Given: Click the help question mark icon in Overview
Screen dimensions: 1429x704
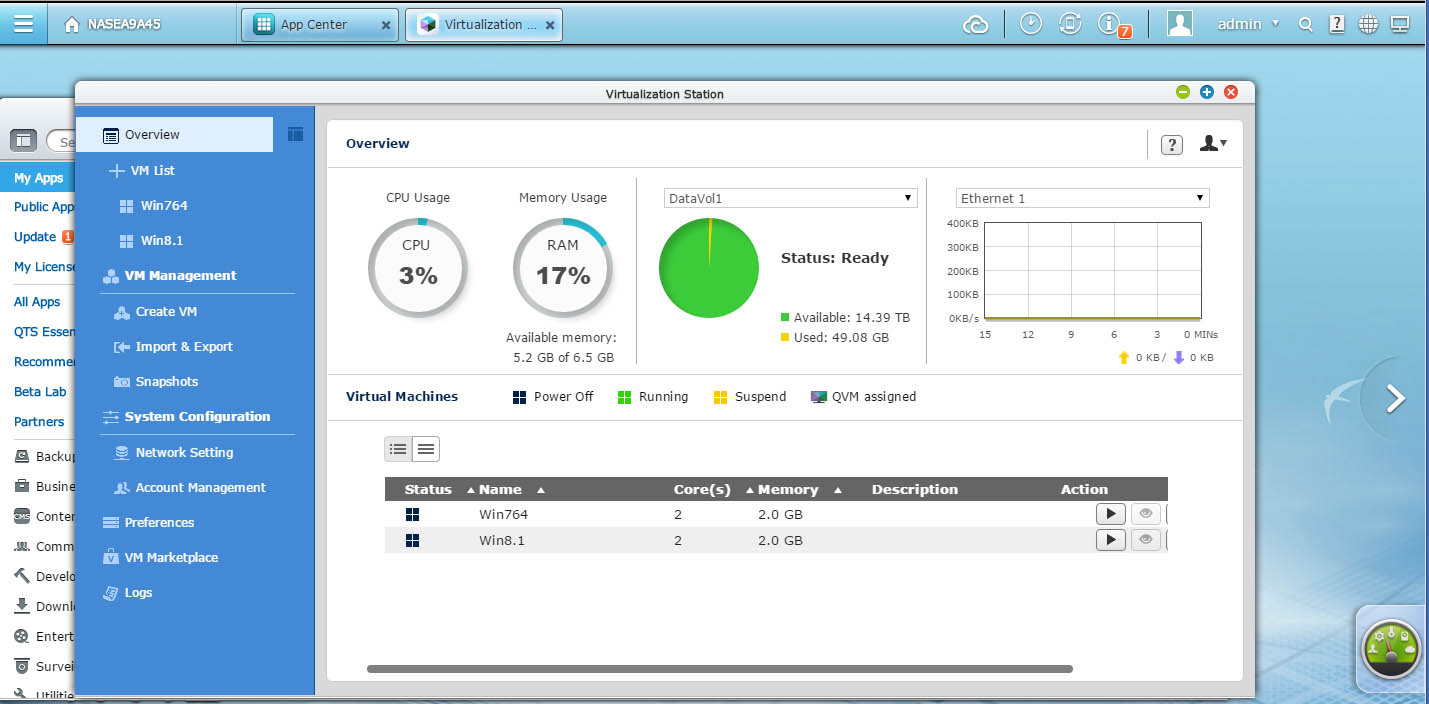Looking at the screenshot, I should 1171,145.
